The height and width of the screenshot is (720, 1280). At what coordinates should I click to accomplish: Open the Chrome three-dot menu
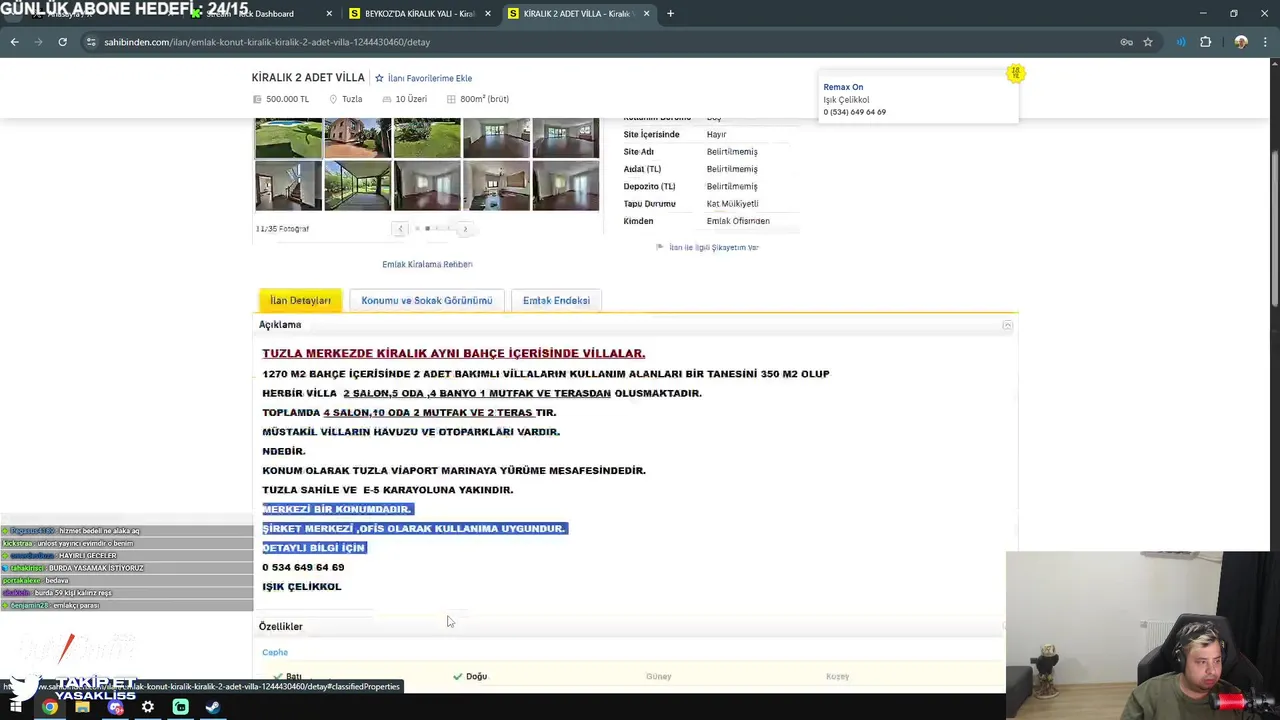[1267, 42]
